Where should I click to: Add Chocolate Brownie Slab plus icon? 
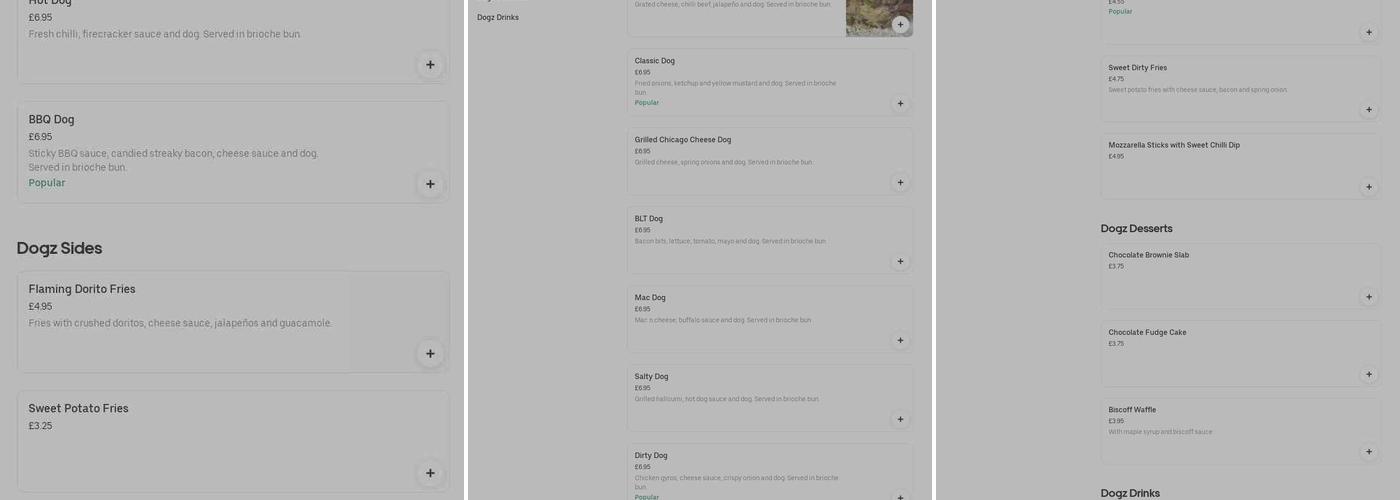pyautogui.click(x=1368, y=297)
